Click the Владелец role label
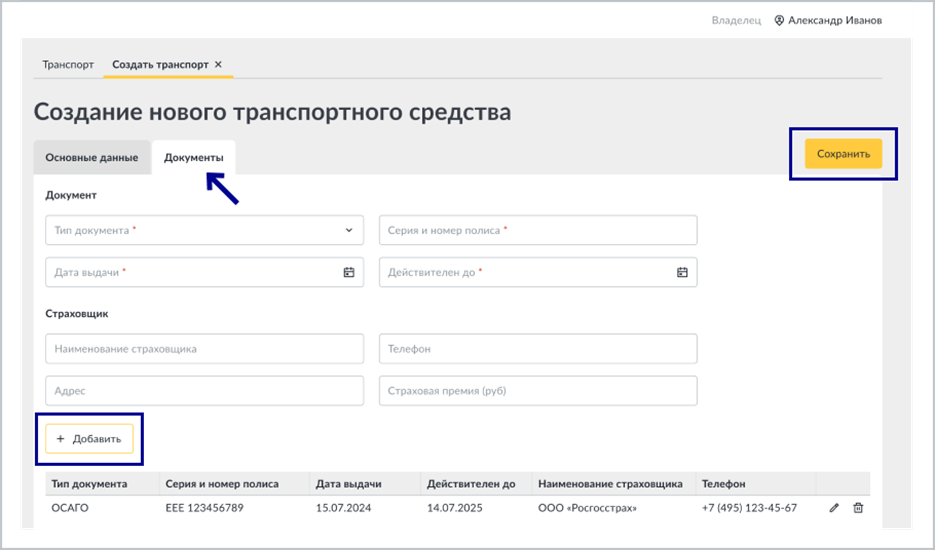Image resolution: width=935 pixels, height=550 pixels. point(736,20)
